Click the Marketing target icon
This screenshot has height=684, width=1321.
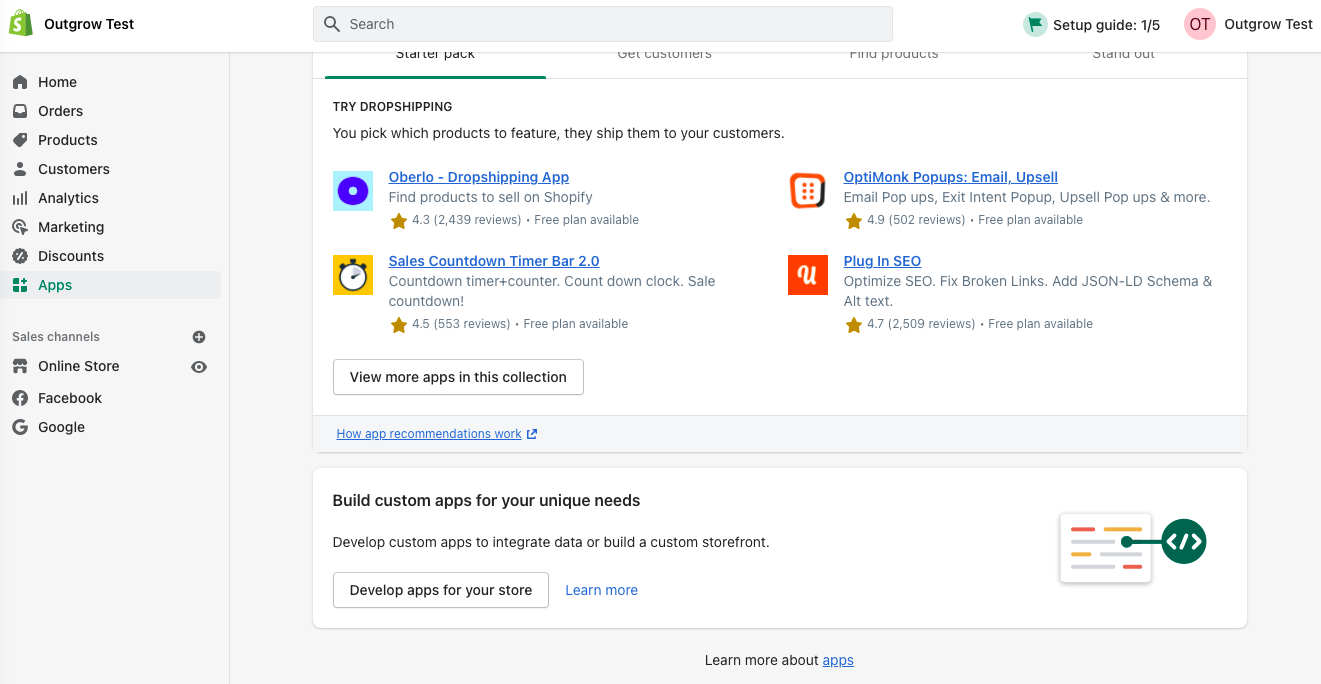pos(20,227)
